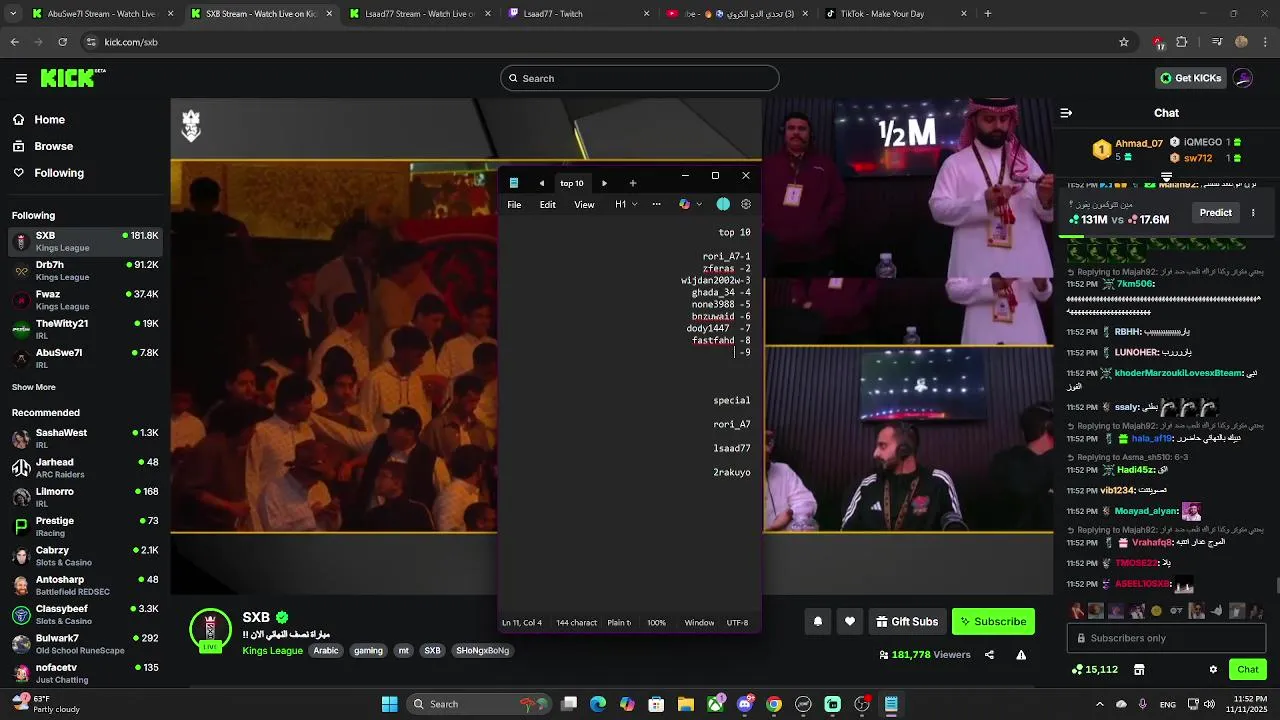Open Notepad File menu
This screenshot has height=720, width=1280.
pos(514,204)
